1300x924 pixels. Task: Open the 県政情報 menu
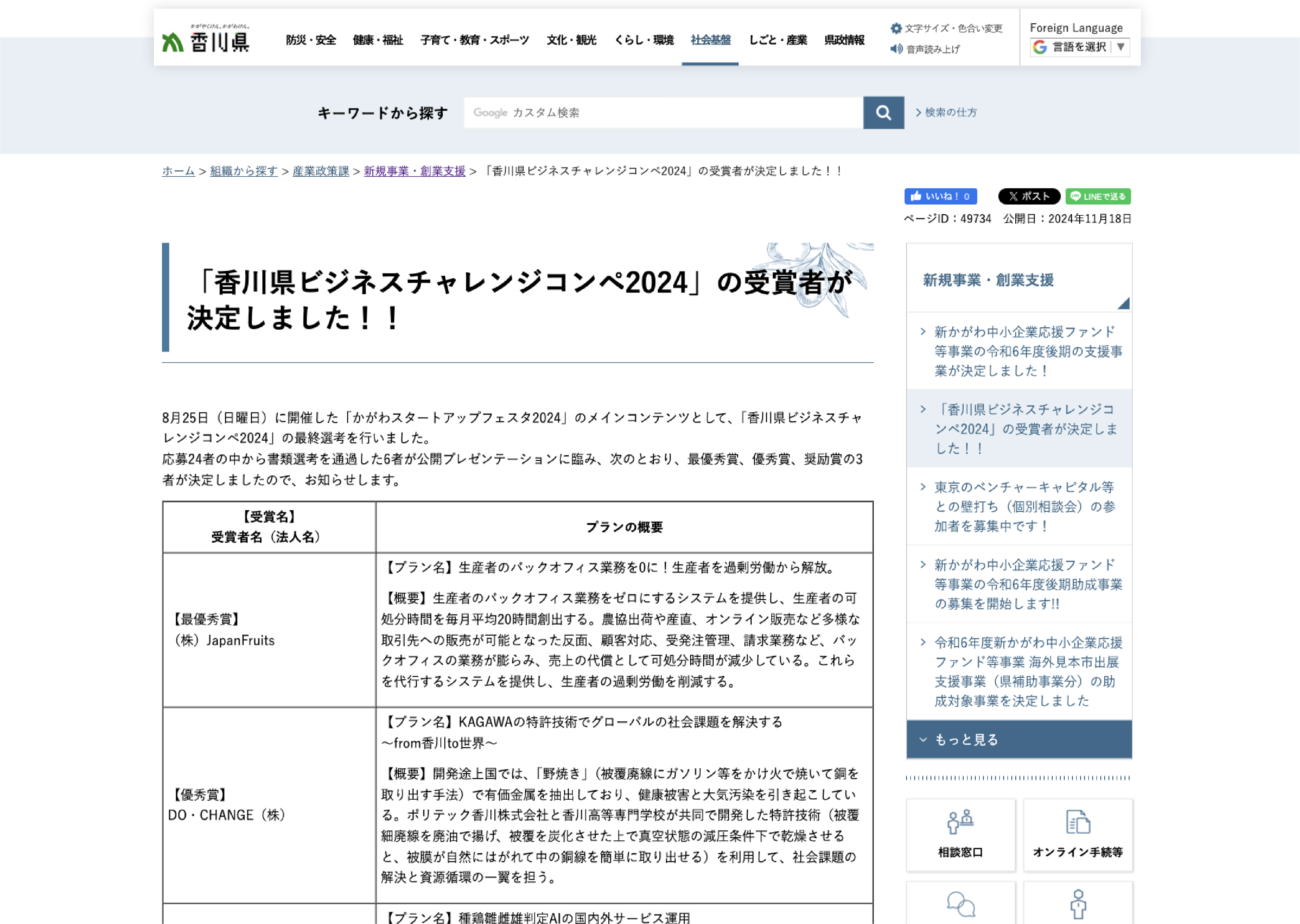844,40
